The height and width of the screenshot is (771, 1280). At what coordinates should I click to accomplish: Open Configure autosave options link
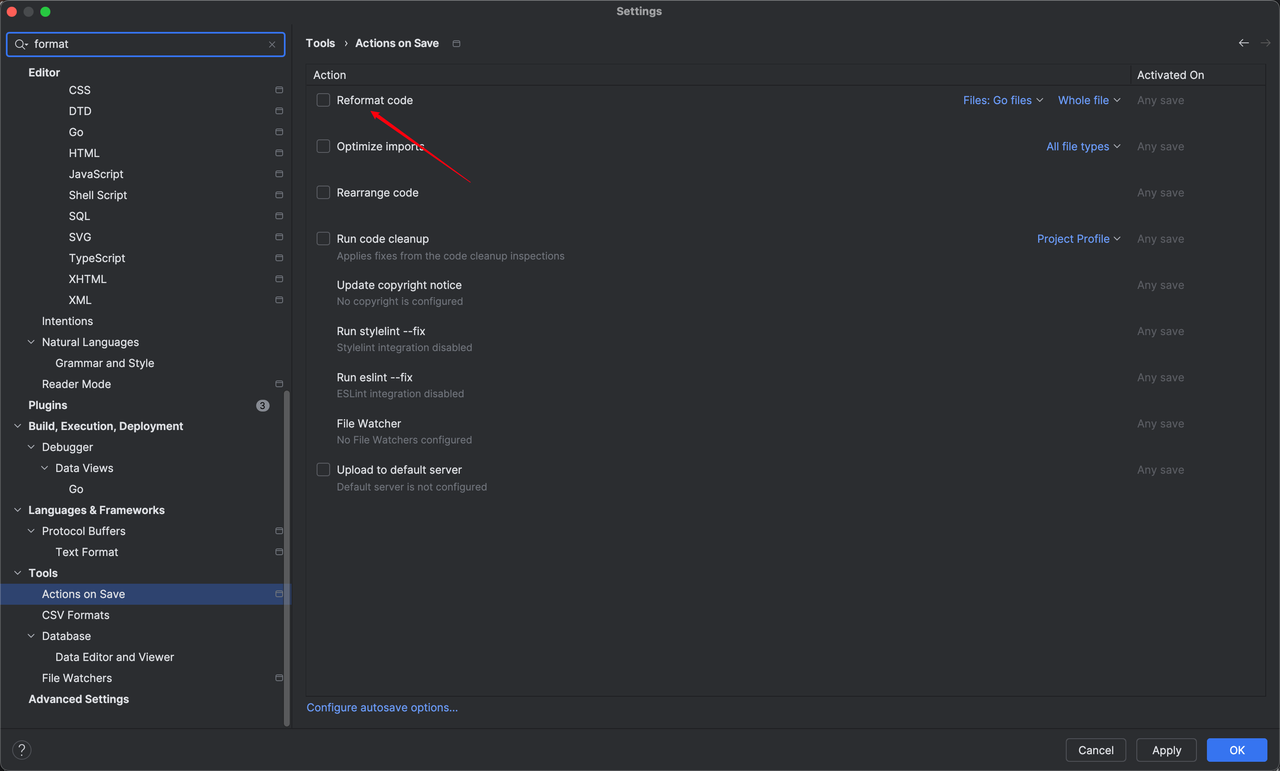(382, 707)
